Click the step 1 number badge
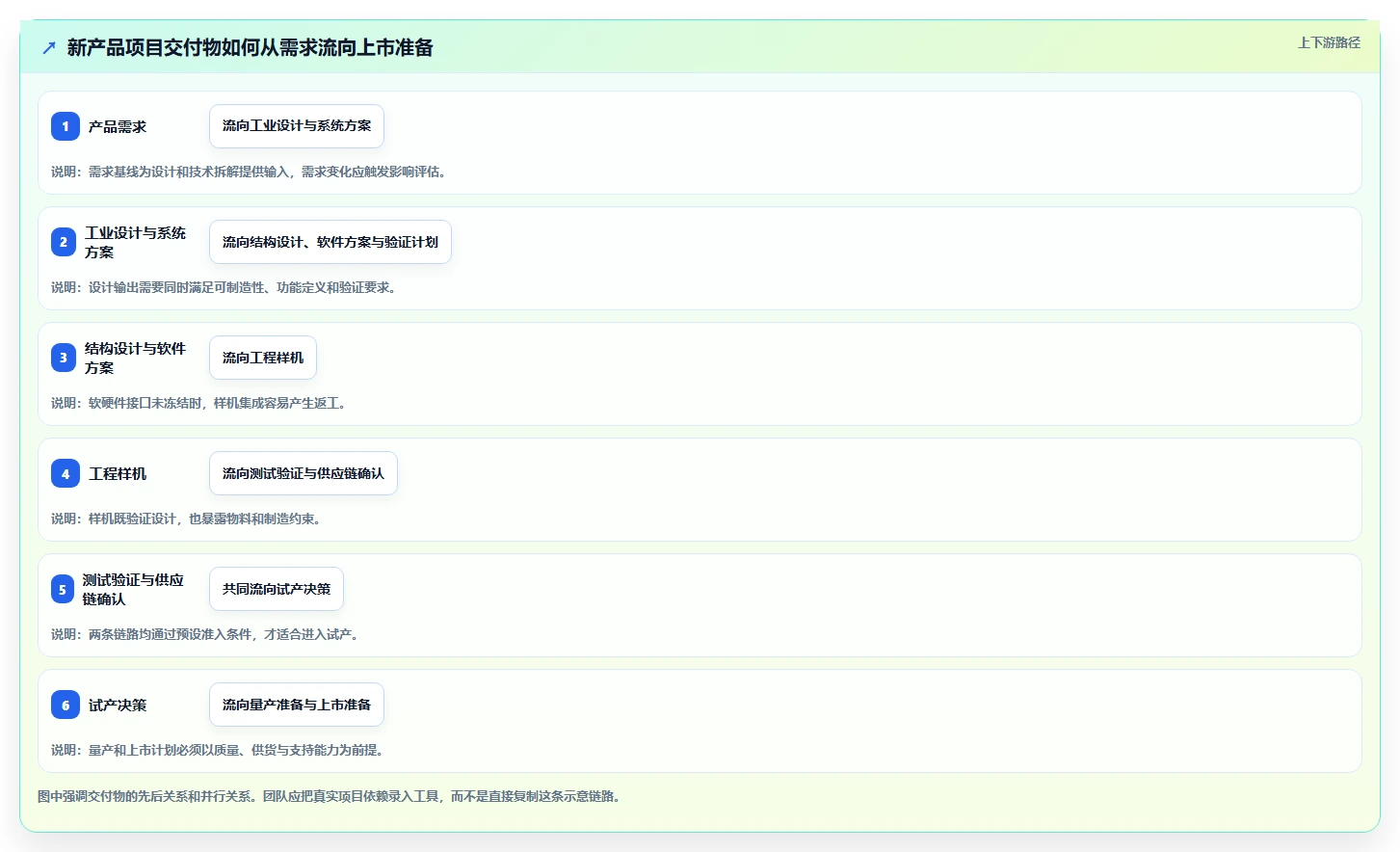 [66, 126]
